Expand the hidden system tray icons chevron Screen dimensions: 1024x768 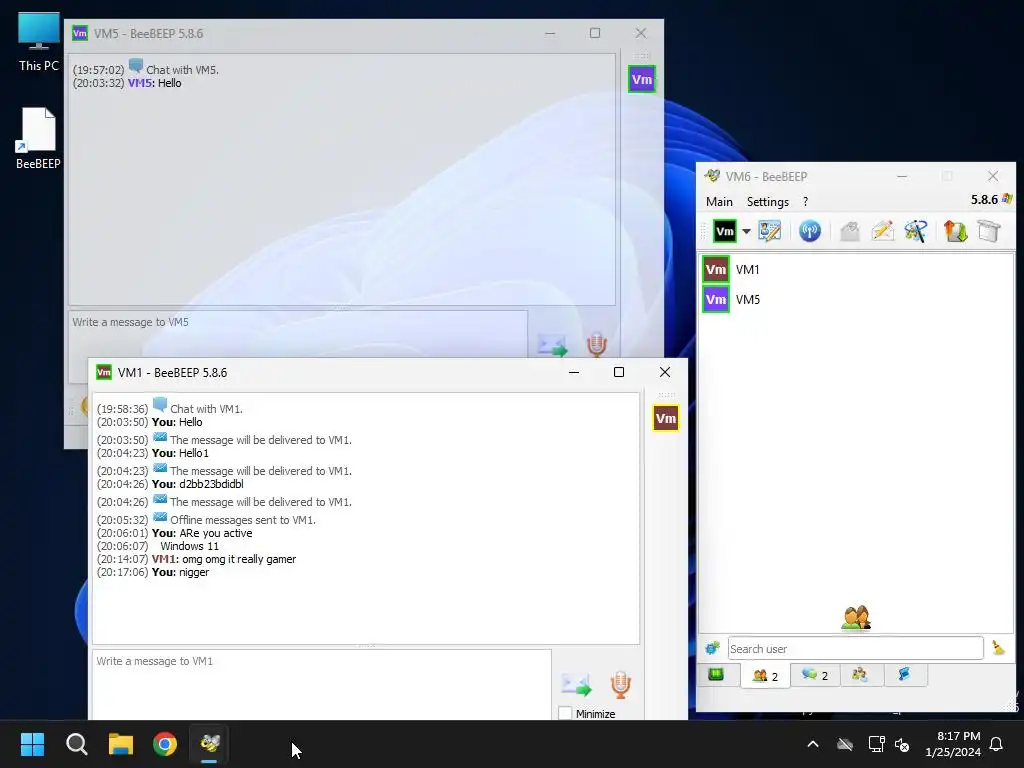[813, 744]
